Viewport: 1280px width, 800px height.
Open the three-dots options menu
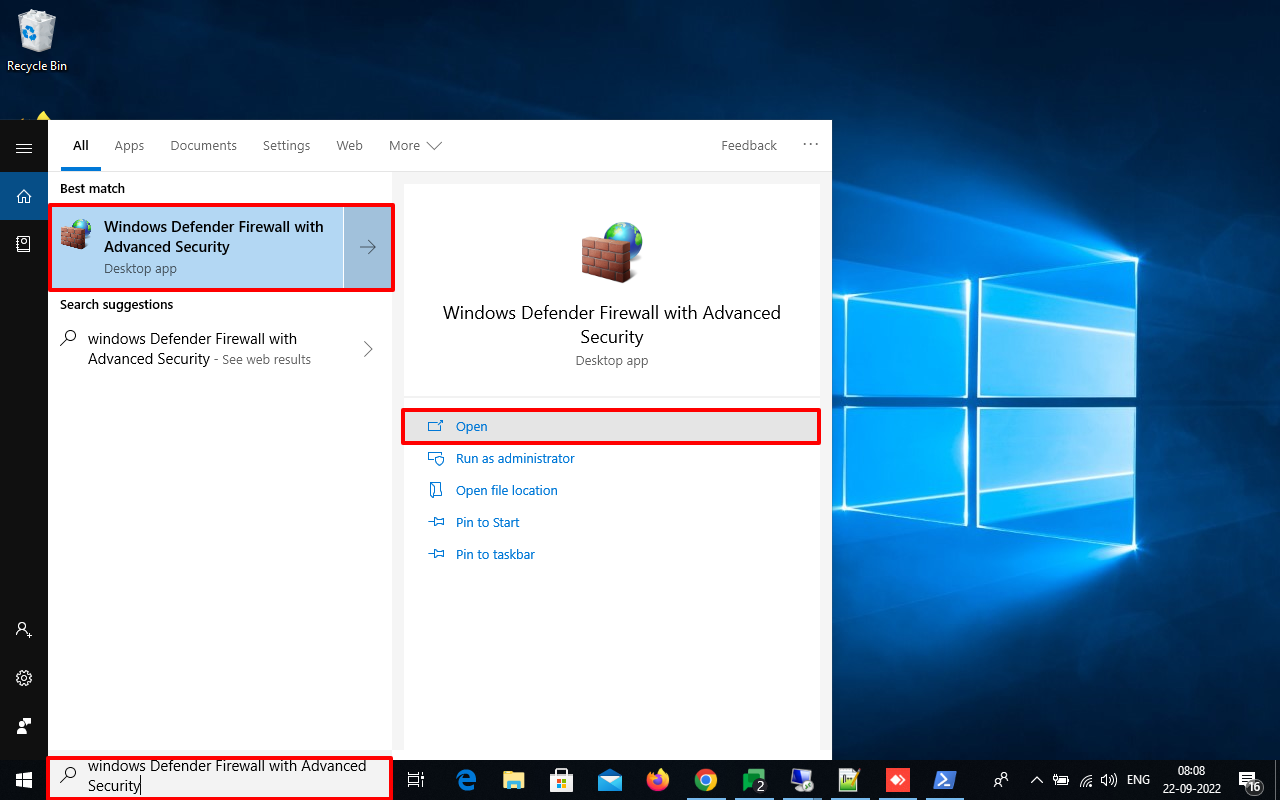tap(811, 144)
